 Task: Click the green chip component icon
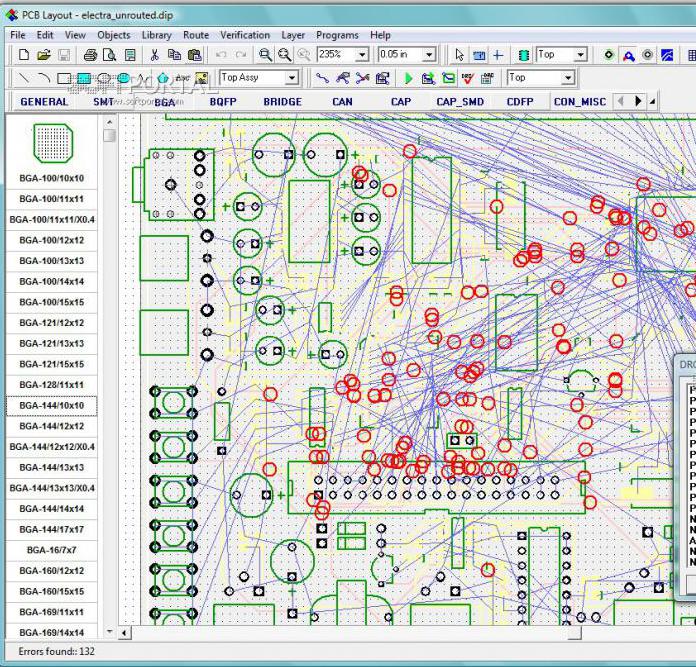(x=524, y=55)
